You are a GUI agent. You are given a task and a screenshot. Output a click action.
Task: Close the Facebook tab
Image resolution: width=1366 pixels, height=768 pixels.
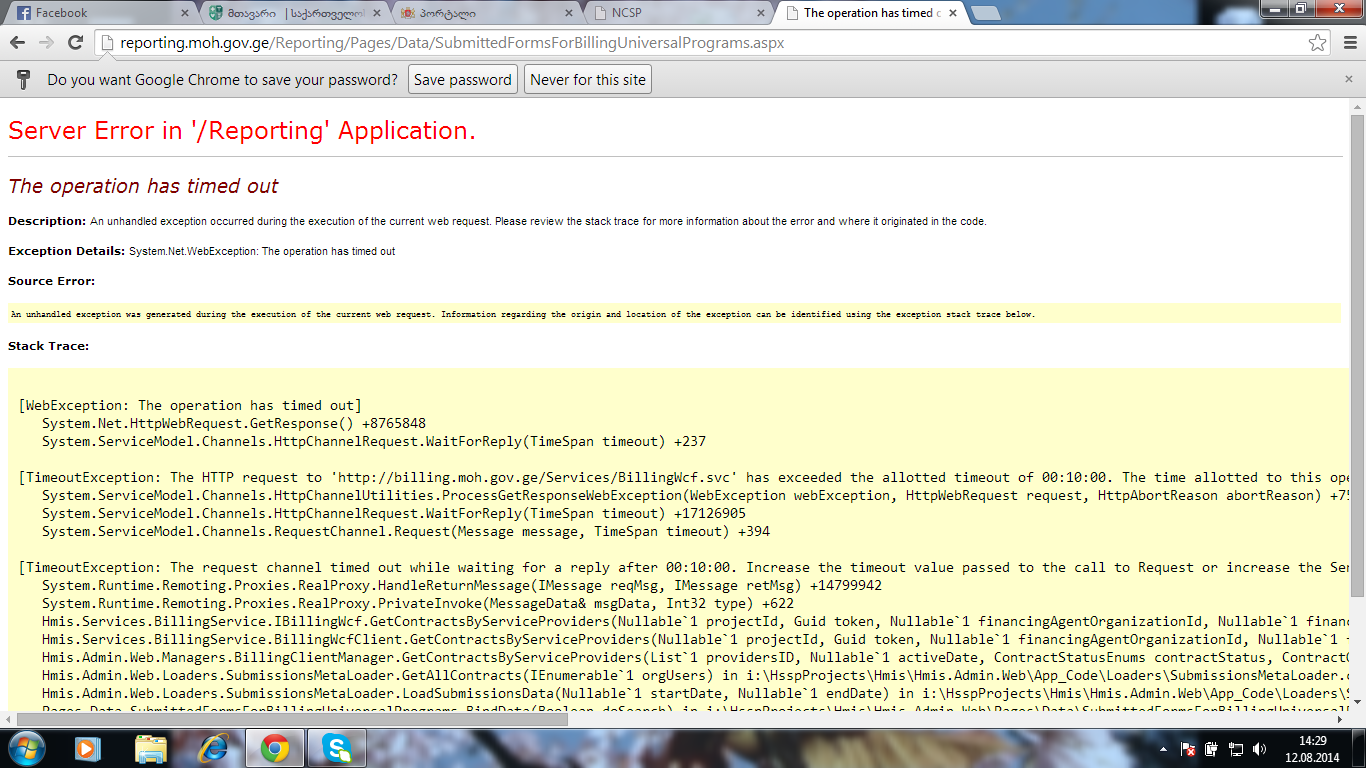[185, 13]
